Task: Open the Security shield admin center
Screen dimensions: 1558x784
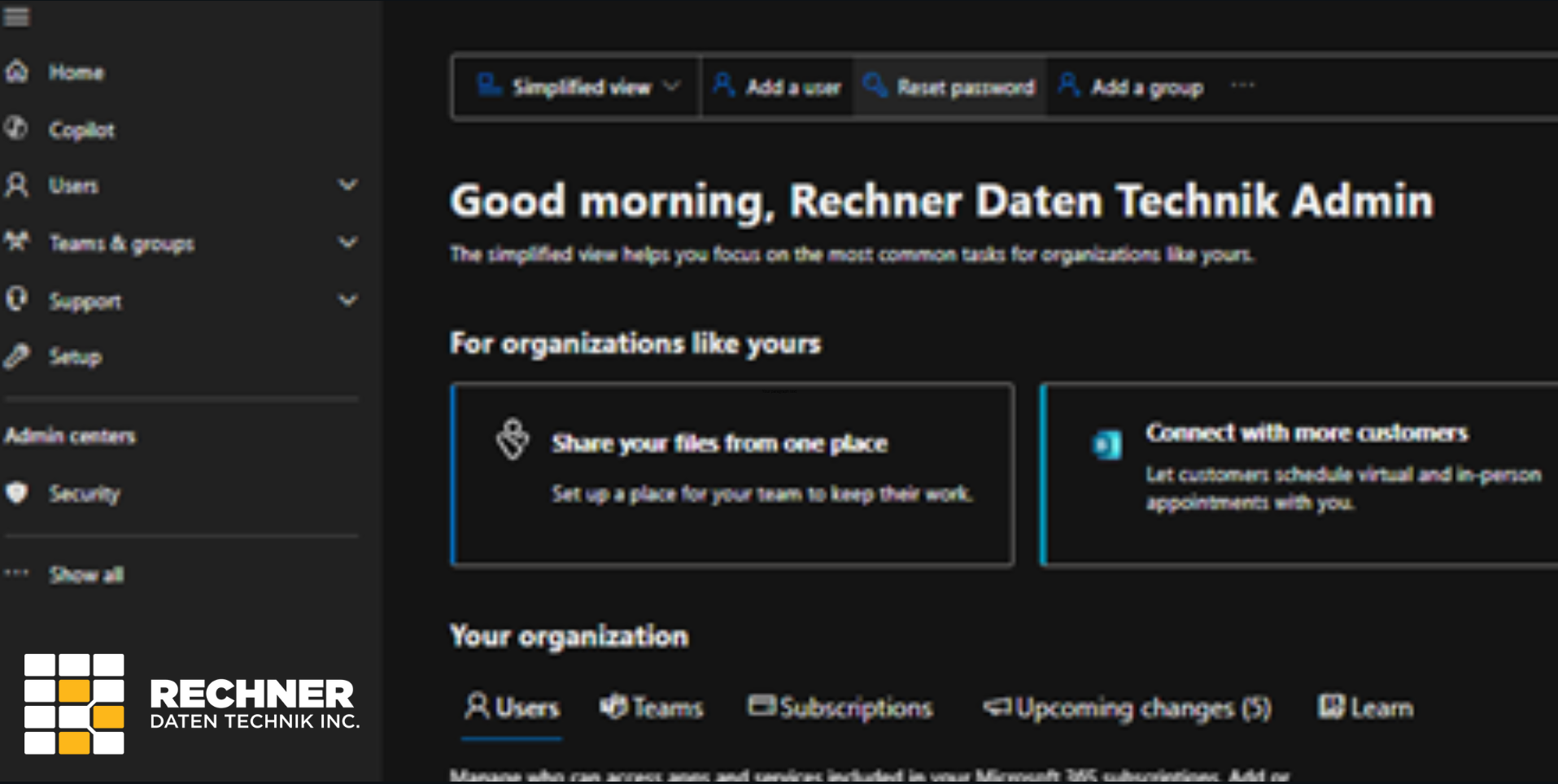Action: (17, 493)
